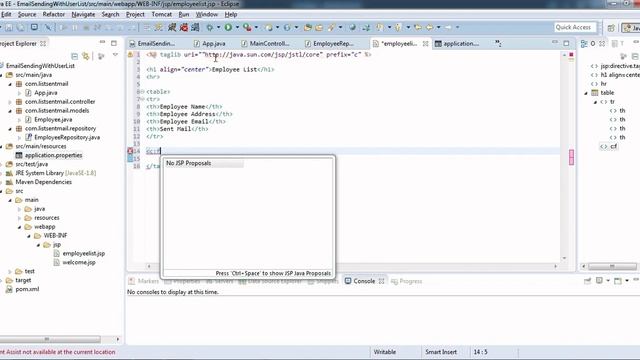Open the Navigate menu
This screenshot has height=360, width=640.
tap(83, 14)
